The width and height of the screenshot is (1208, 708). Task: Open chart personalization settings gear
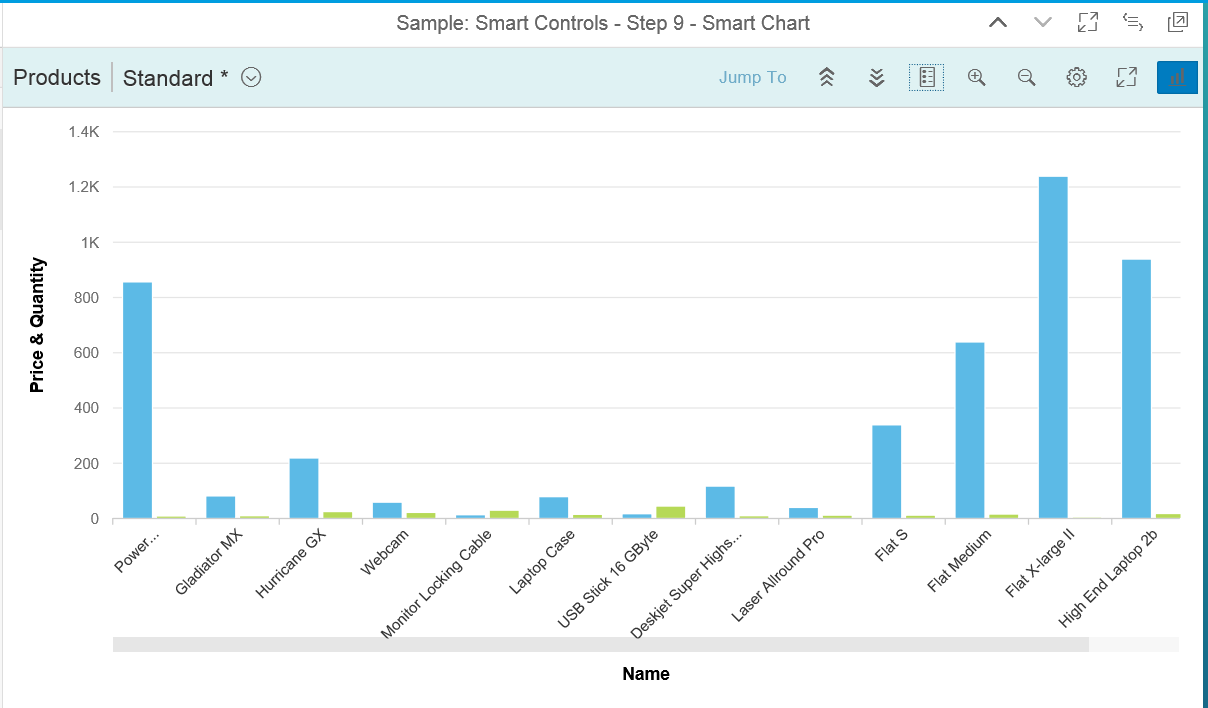1076,78
